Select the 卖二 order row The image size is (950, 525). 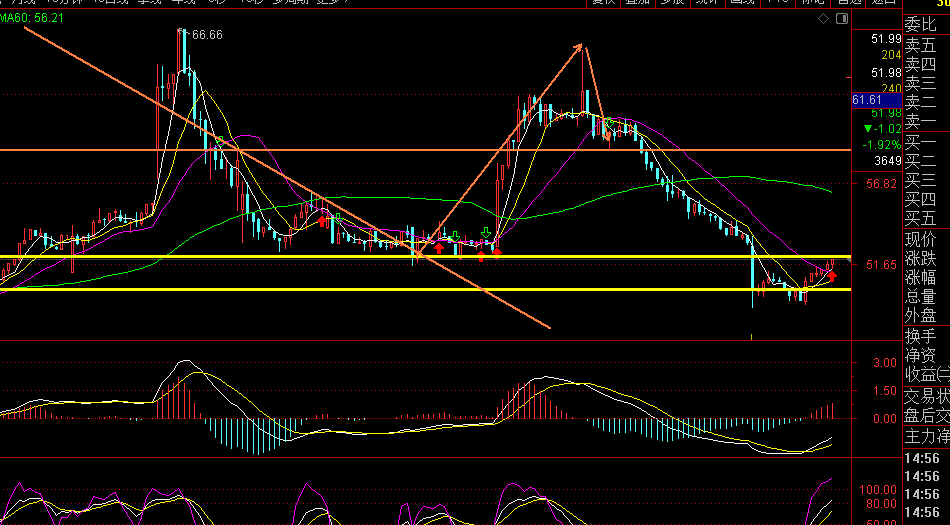(x=920, y=103)
